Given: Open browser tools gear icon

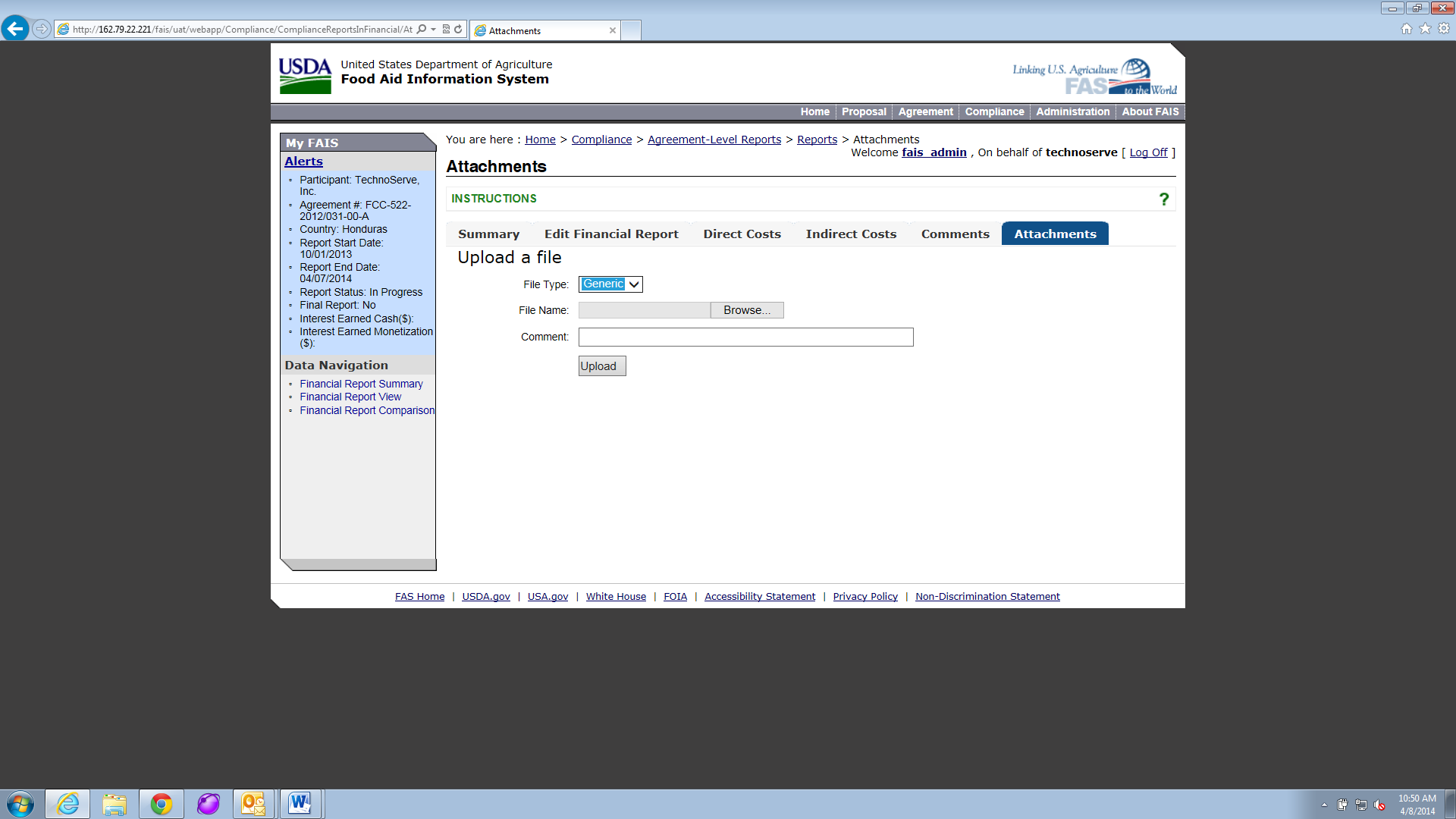Looking at the screenshot, I should [x=1444, y=29].
